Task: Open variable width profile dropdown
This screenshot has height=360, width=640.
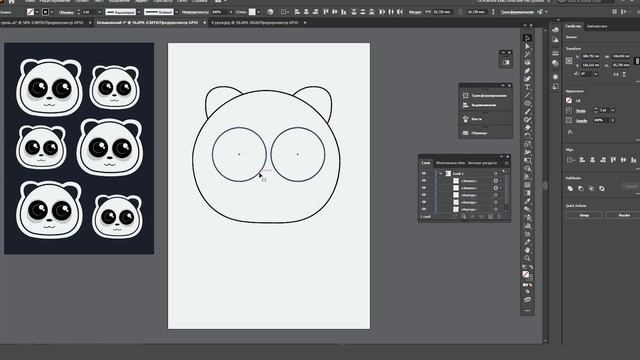Action: point(138,12)
